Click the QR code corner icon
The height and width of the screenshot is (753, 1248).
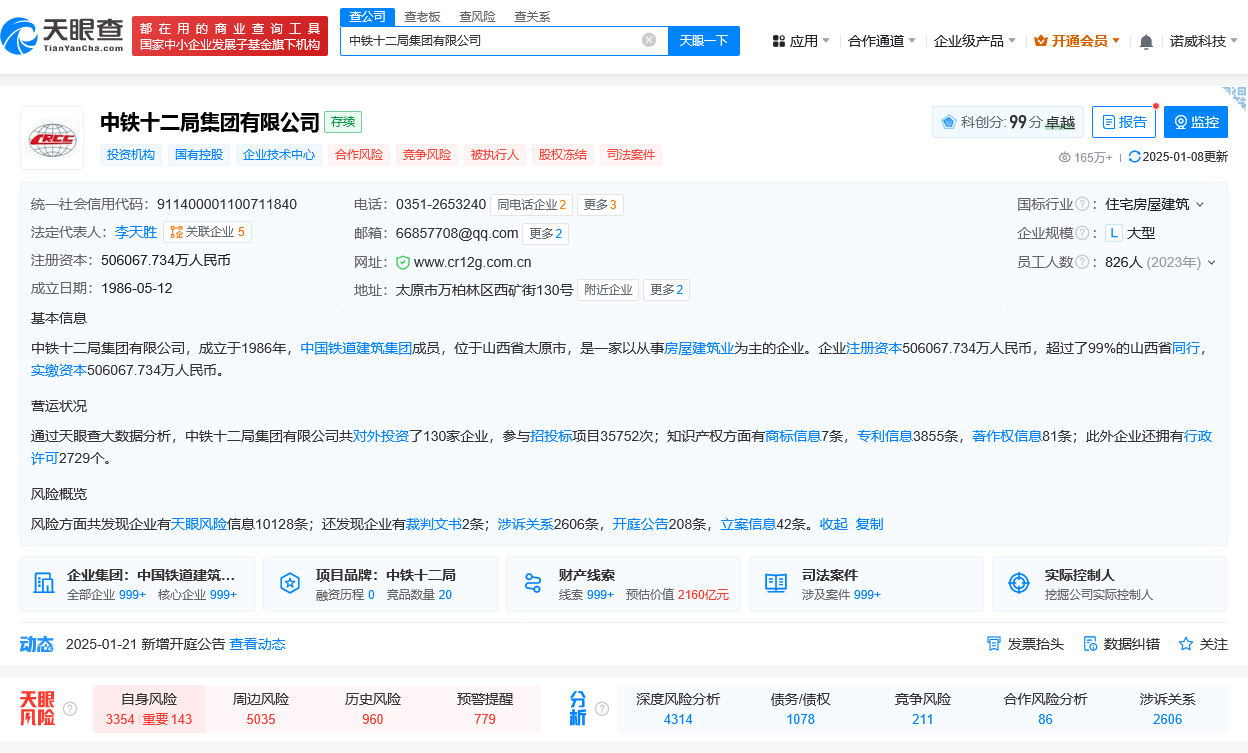[1235, 99]
